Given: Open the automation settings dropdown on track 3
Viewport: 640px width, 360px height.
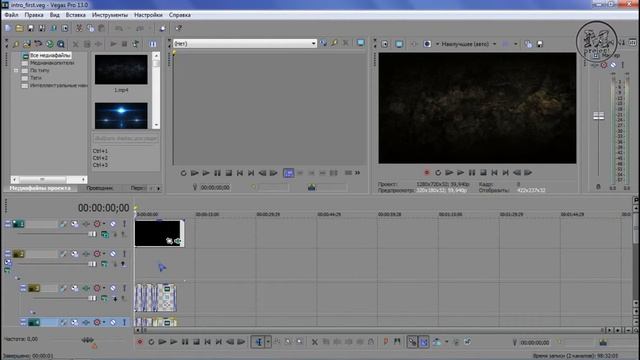Looking at the screenshot, I should [104, 288].
